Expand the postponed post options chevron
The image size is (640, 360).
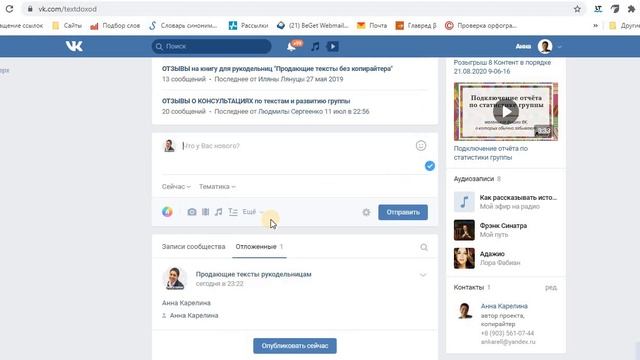423,275
